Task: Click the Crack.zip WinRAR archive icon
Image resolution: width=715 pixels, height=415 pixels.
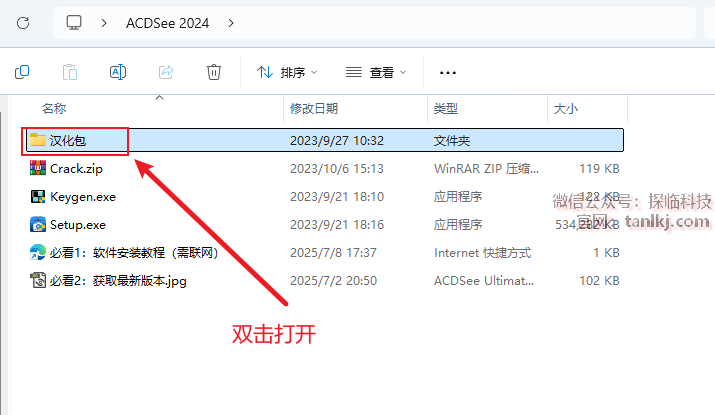Action: 38,168
